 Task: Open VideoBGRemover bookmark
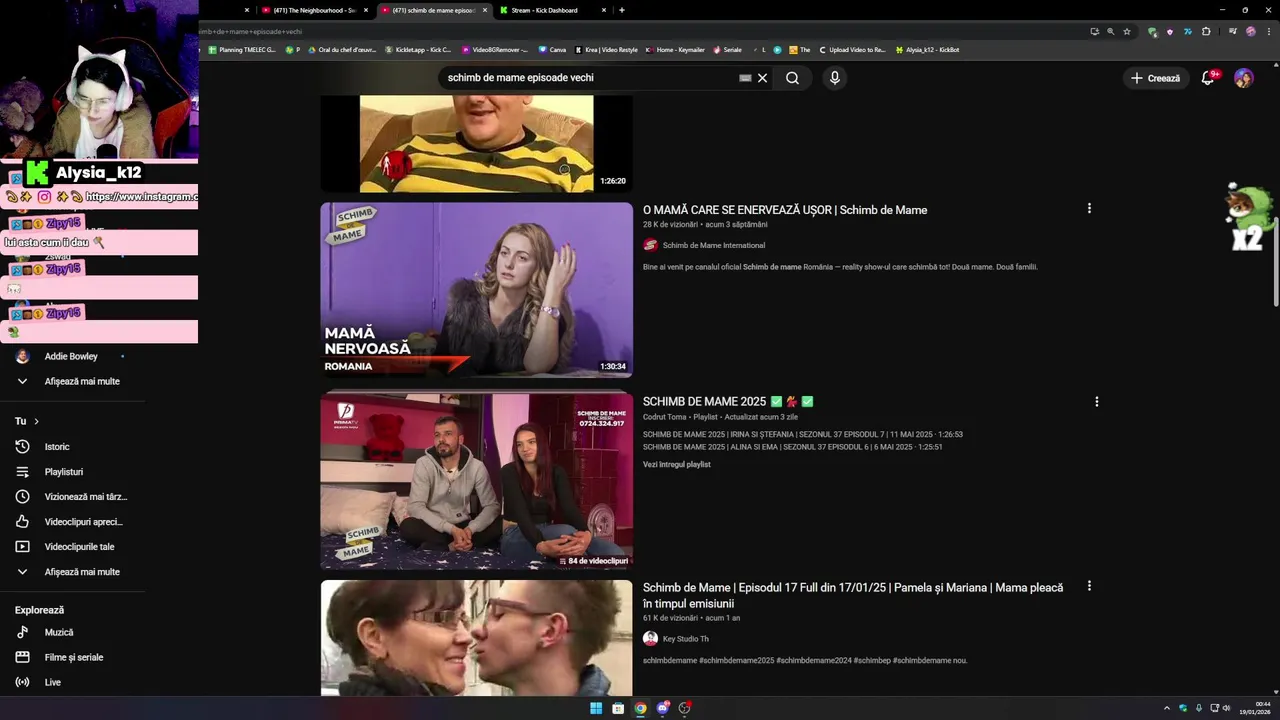point(495,49)
